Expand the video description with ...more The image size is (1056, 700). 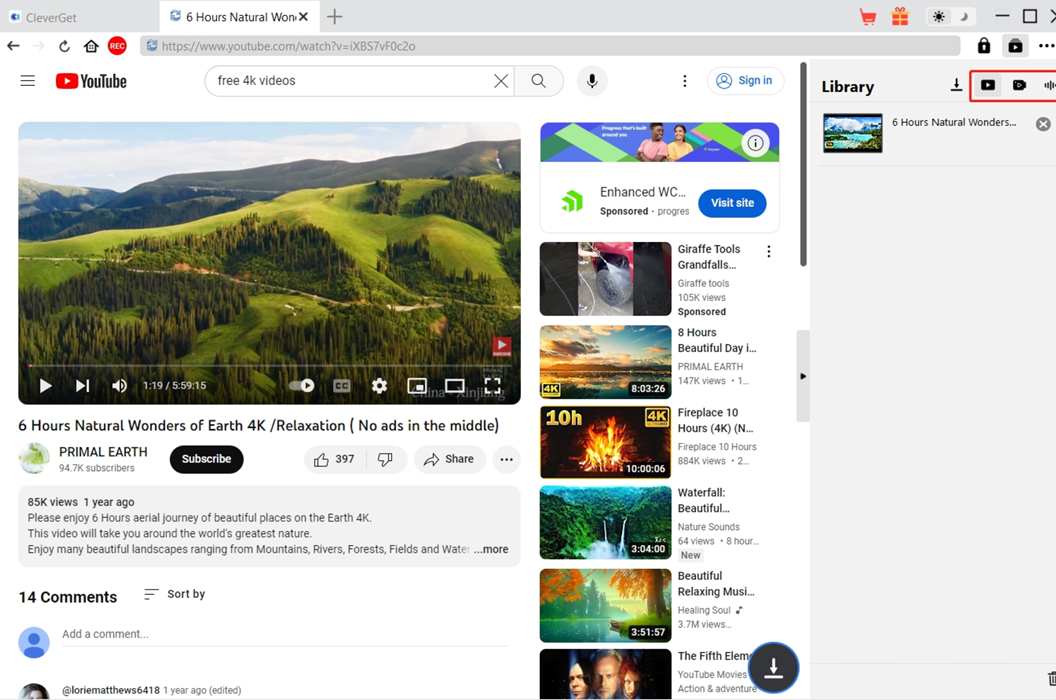tap(491, 549)
